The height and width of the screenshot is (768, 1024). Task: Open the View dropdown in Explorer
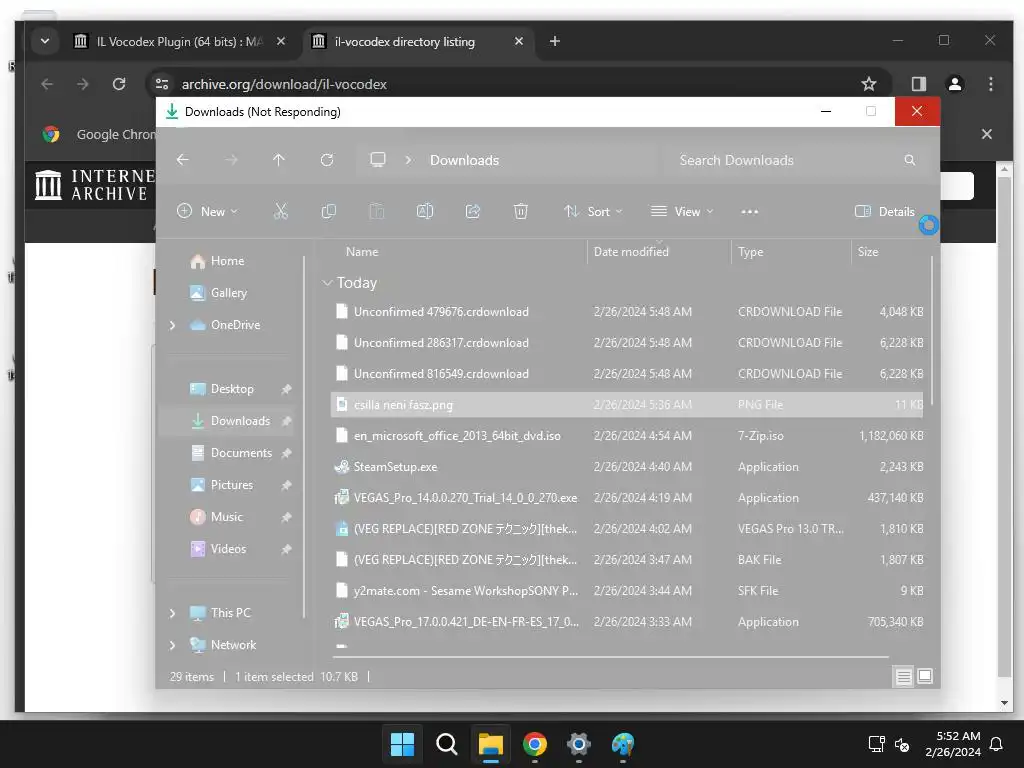coord(682,212)
